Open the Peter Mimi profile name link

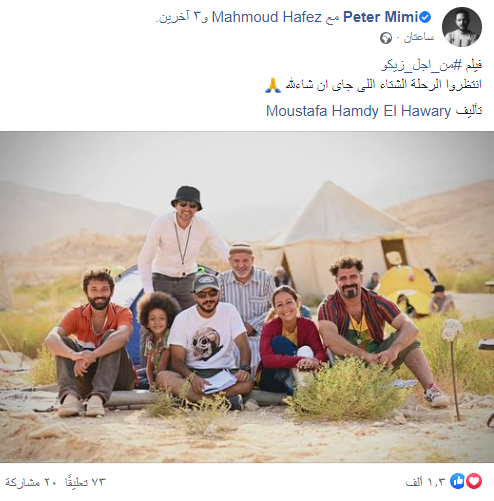[380, 17]
